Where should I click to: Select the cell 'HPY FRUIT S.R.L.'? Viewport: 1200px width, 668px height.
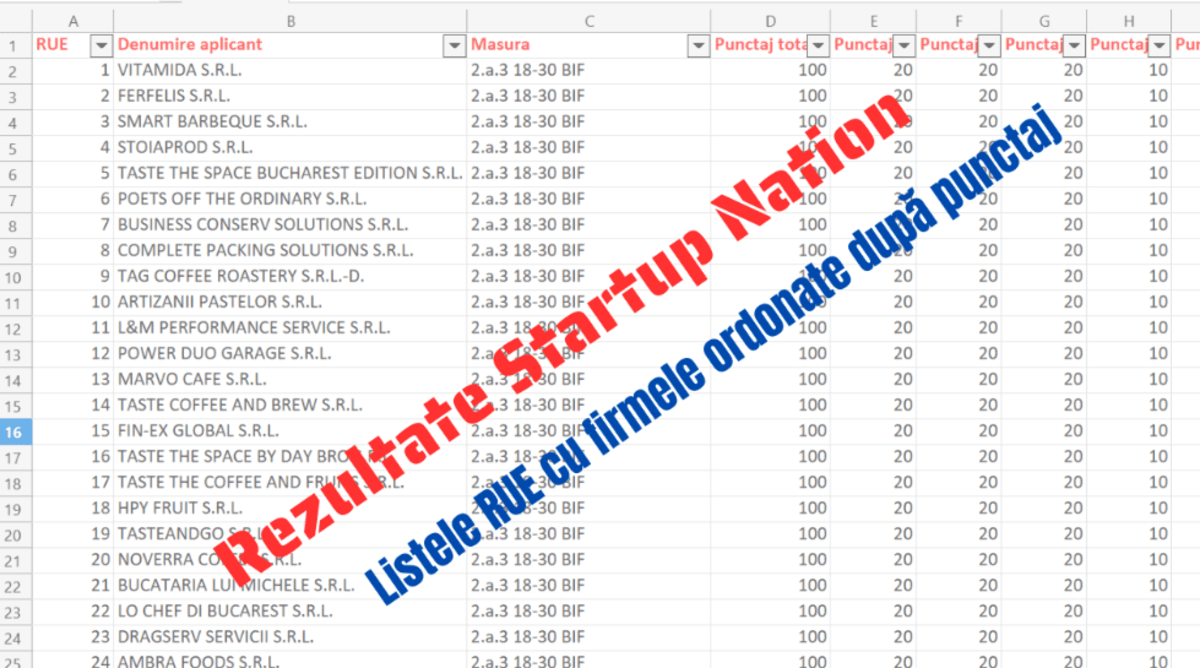pyautogui.click(x=291, y=508)
